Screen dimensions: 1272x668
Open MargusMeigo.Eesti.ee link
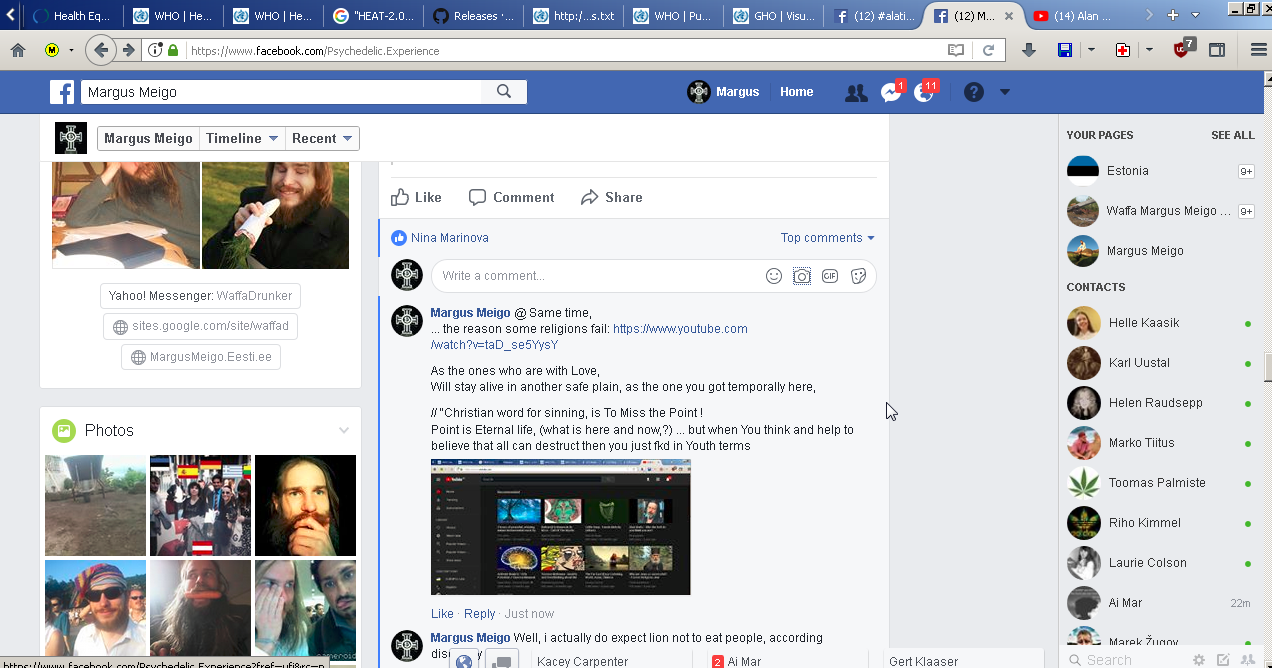201,357
